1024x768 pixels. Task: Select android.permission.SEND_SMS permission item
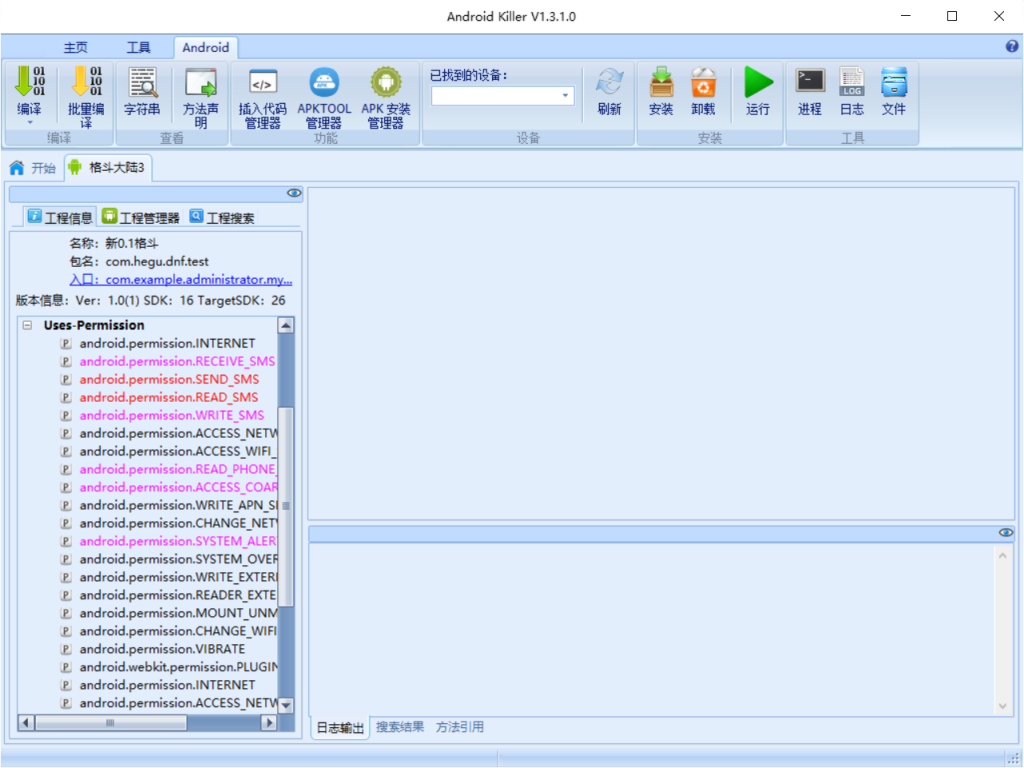pos(169,379)
